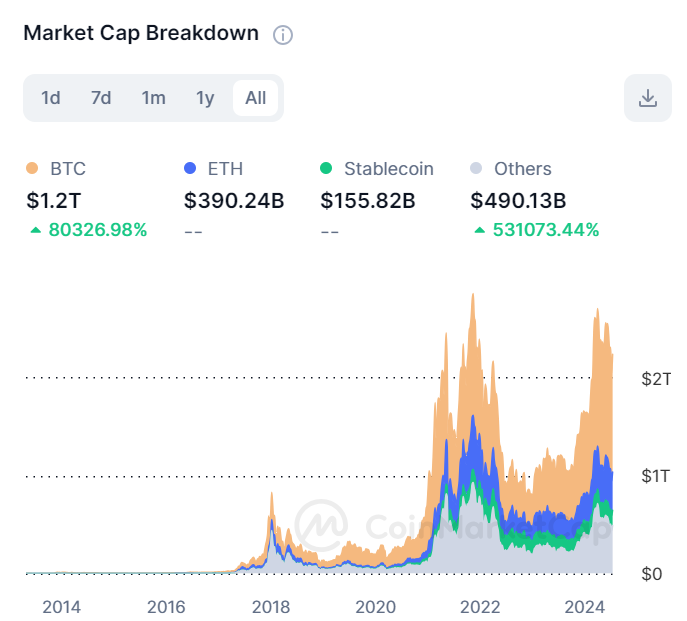Click the blue ETH legend dot
Screen dimensions: 687x621
pos(190,168)
